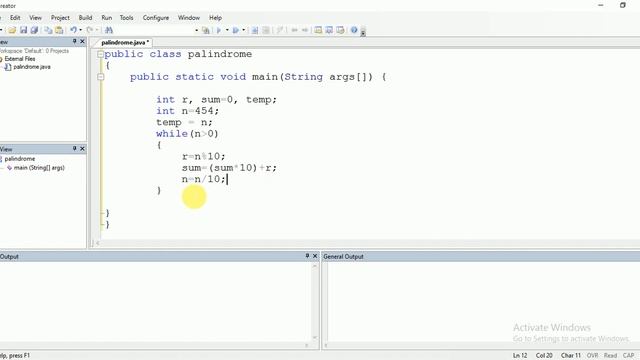This screenshot has width=640, height=360.
Task: Pin the Class View panel
Action: (x=74, y=149)
